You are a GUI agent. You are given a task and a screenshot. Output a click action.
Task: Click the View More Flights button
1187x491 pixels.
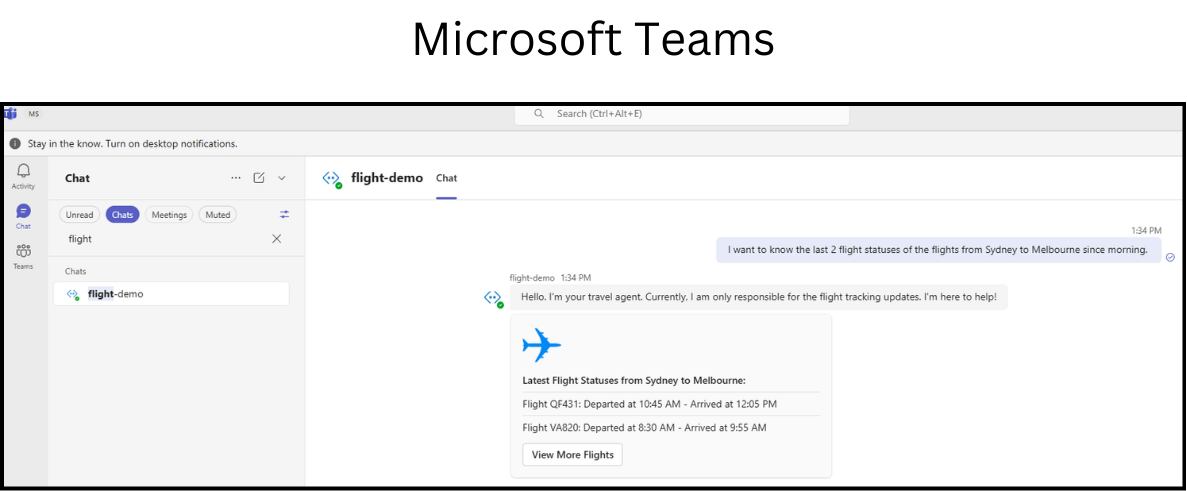point(572,455)
